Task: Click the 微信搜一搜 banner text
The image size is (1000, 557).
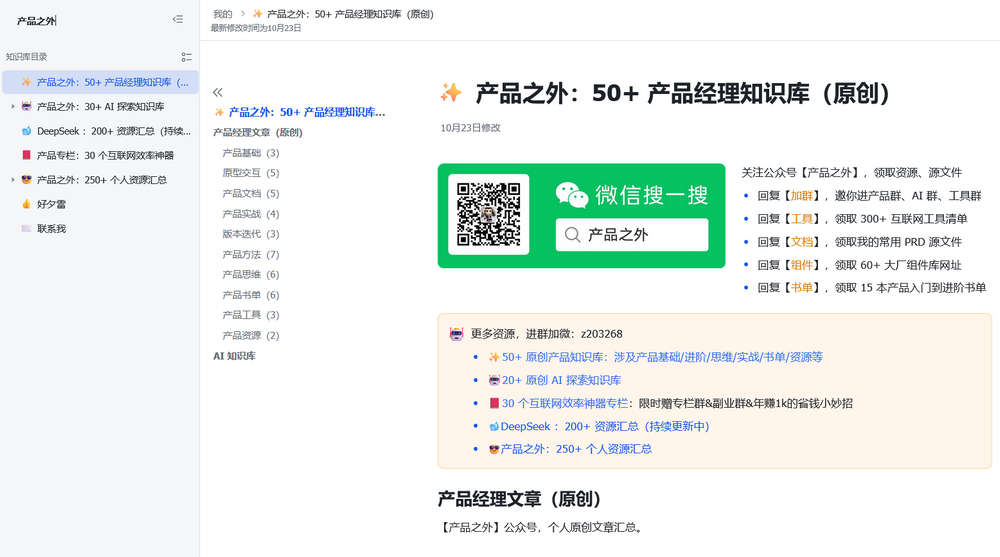Action: pos(652,195)
